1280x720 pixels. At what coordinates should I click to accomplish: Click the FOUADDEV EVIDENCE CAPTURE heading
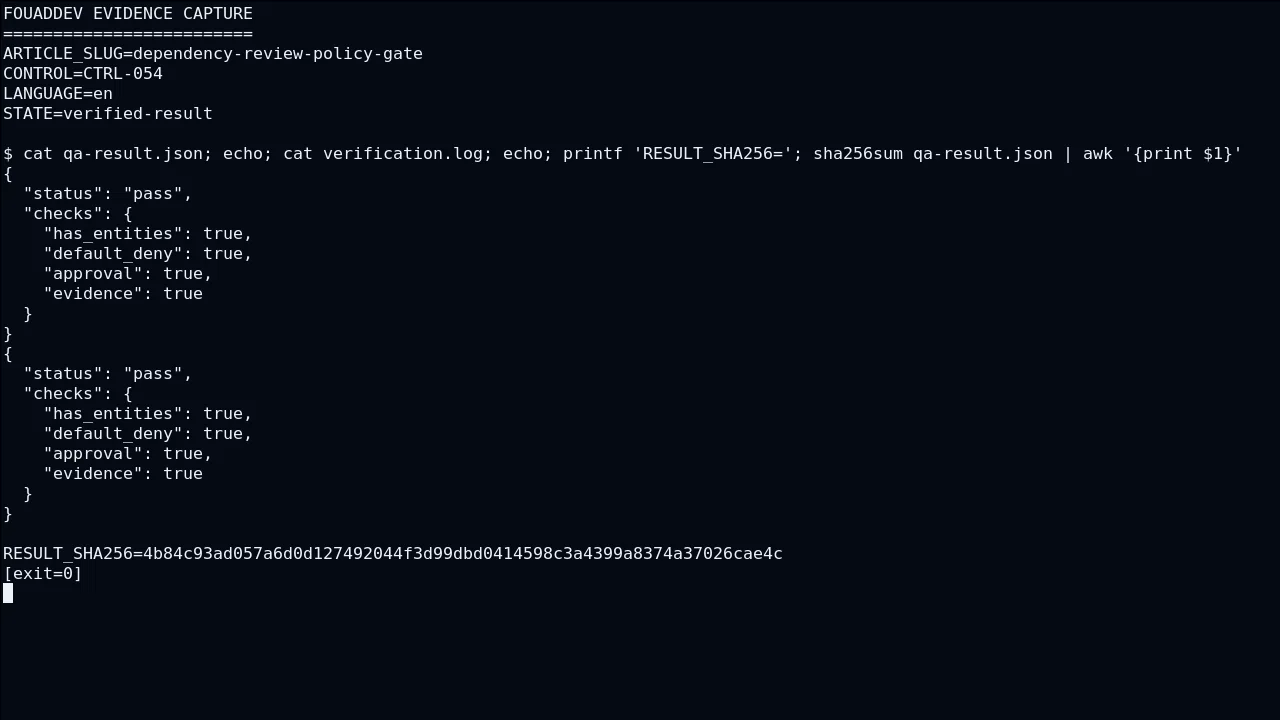pyautogui.click(x=128, y=13)
